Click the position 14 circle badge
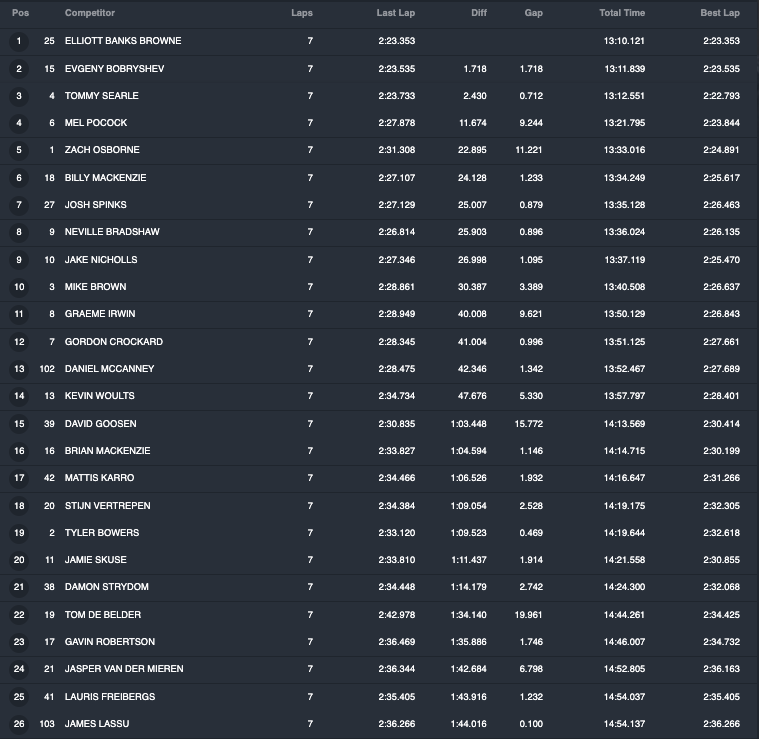 pos(19,396)
